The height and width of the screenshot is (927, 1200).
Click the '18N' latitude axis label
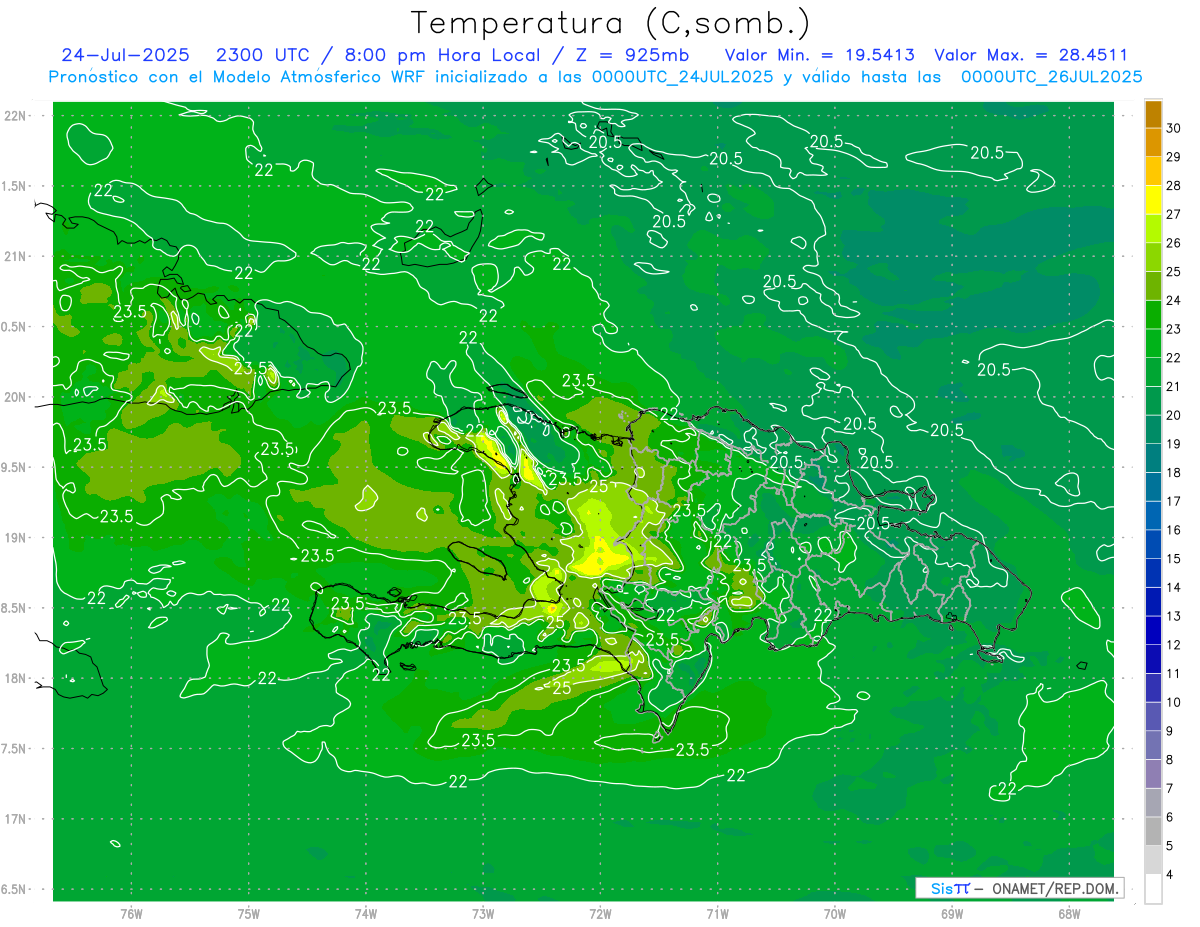17,678
